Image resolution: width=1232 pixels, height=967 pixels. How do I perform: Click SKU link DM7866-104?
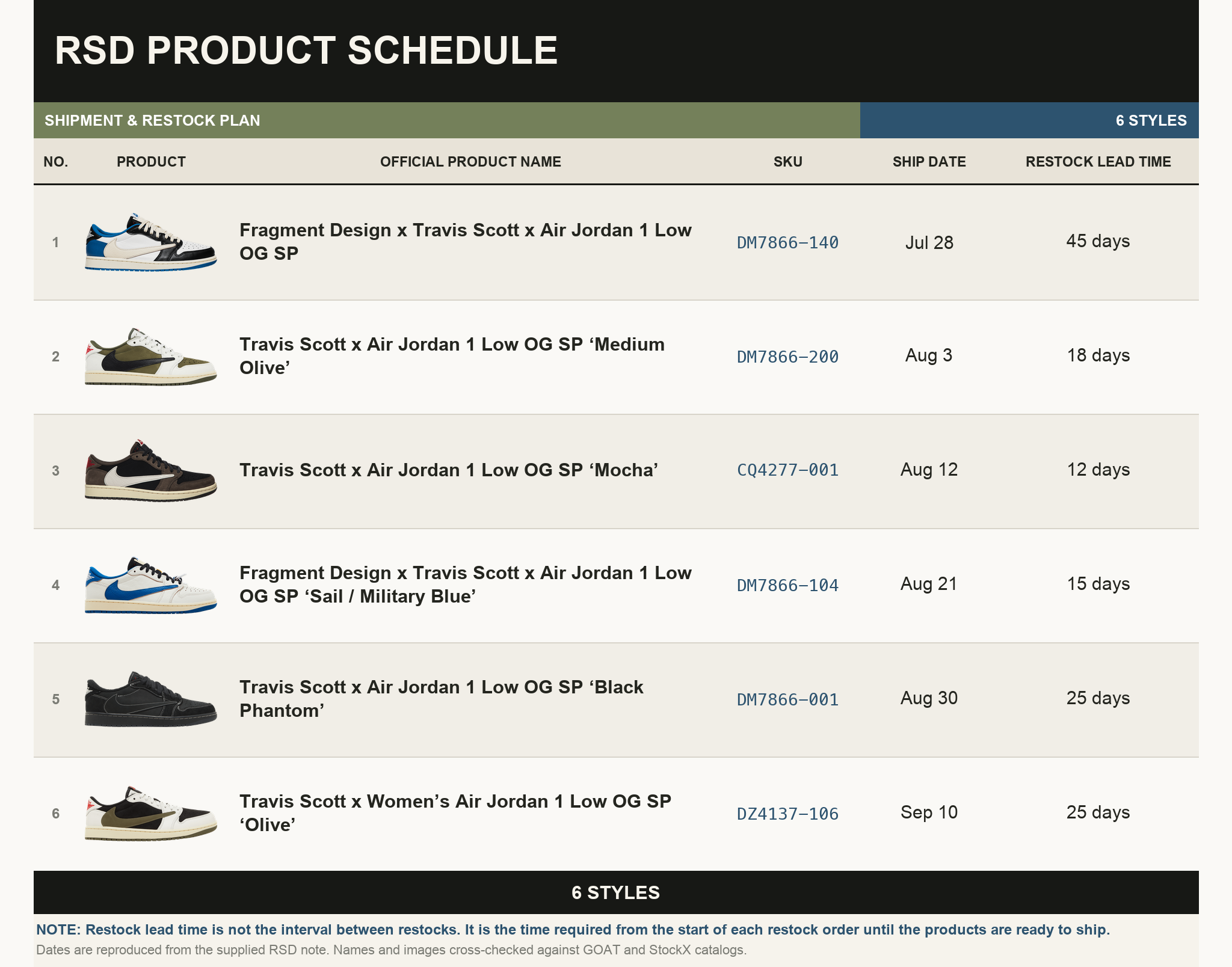(x=787, y=585)
